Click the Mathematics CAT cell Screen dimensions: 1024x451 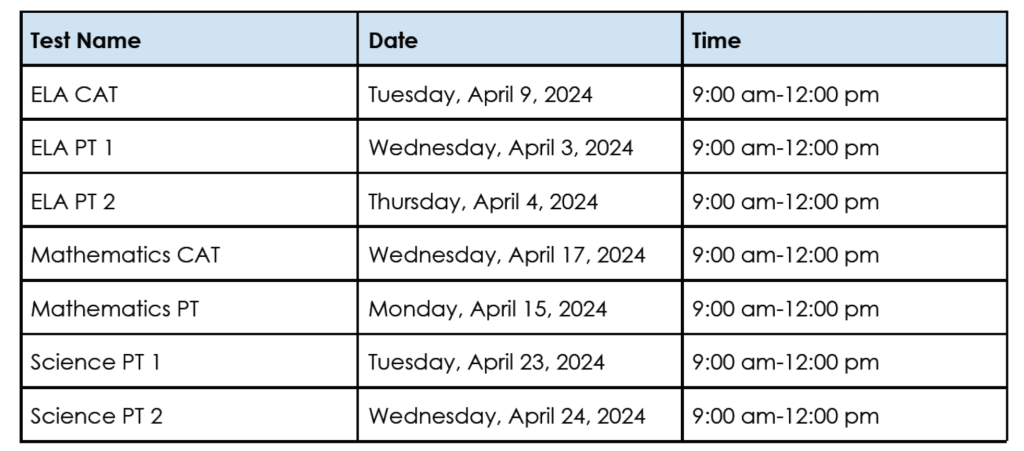[x=125, y=255]
